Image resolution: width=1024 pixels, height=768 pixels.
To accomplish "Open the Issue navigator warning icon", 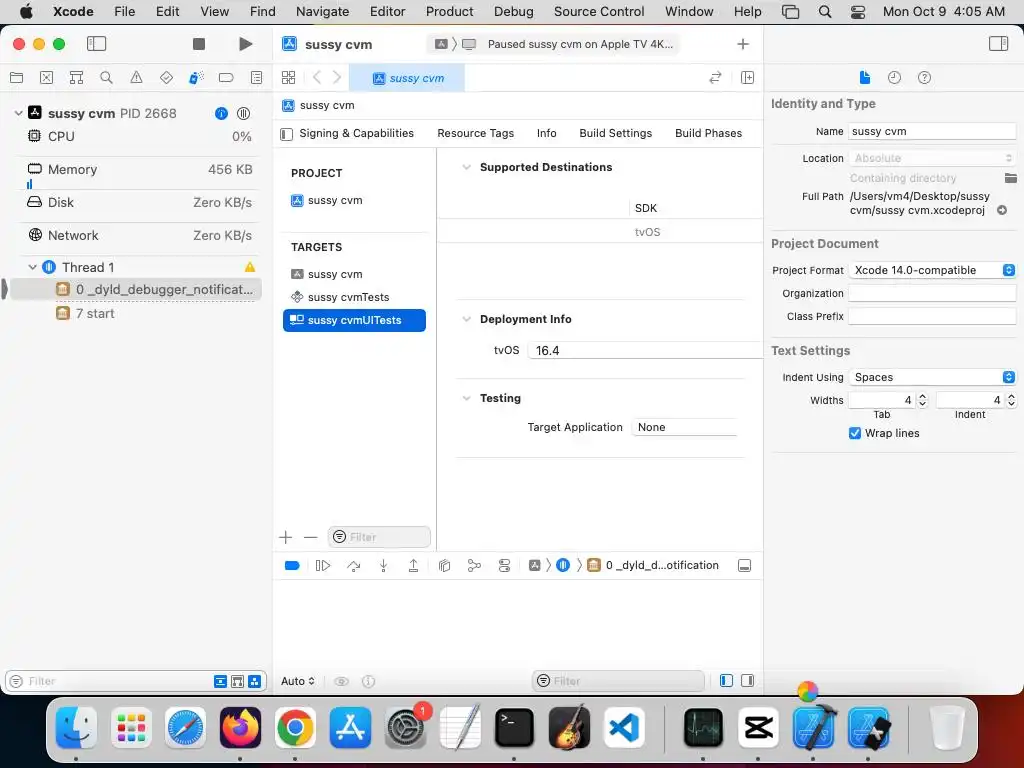I will [x=136, y=78].
